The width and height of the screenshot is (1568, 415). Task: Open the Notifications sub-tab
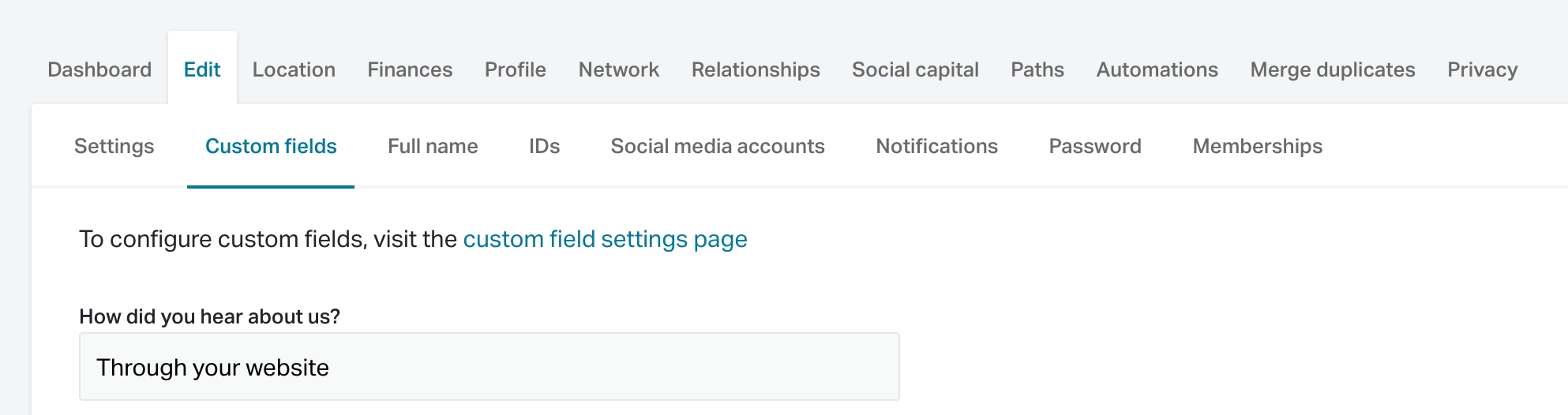click(x=936, y=146)
